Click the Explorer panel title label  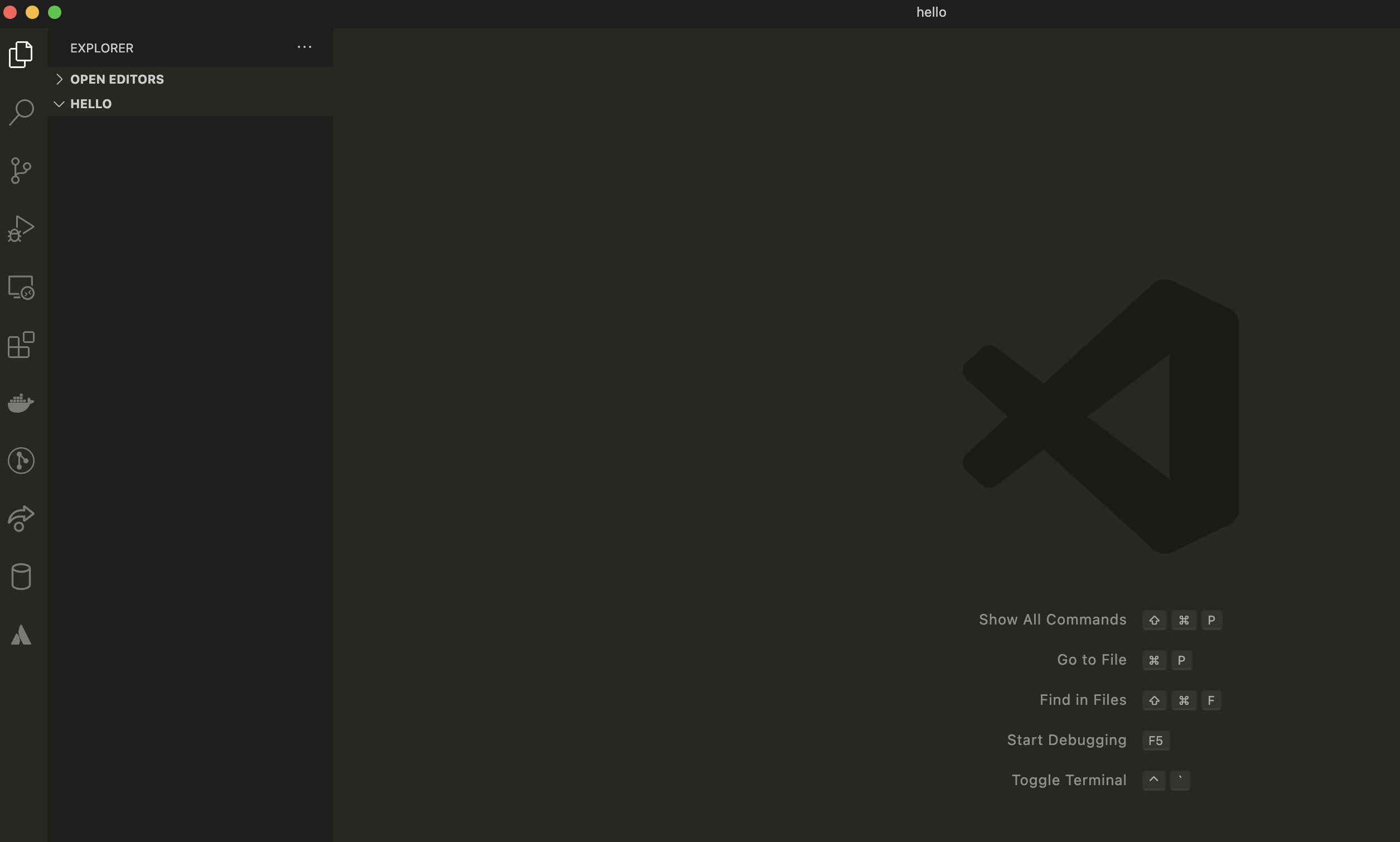[x=102, y=48]
